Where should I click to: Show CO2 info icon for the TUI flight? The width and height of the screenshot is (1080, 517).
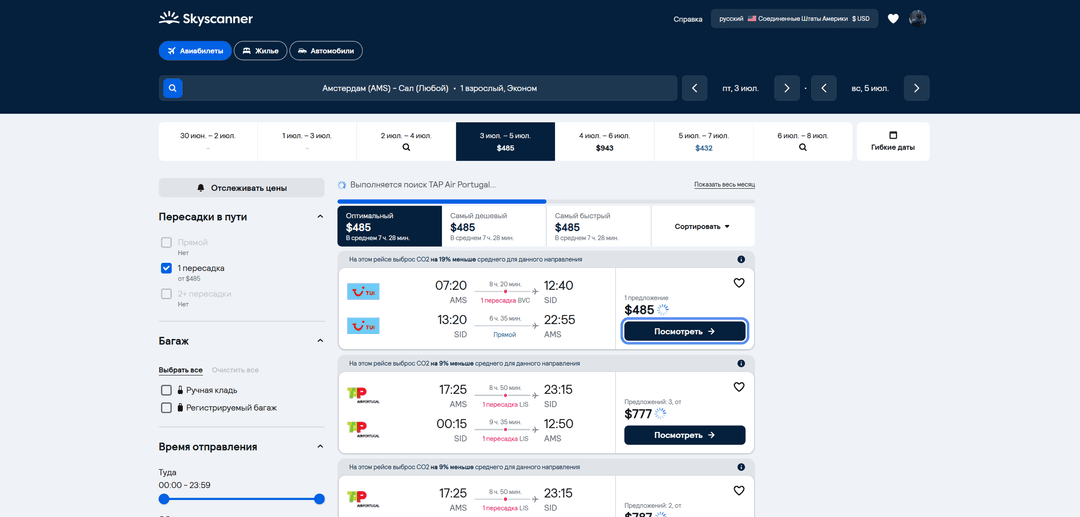741,260
